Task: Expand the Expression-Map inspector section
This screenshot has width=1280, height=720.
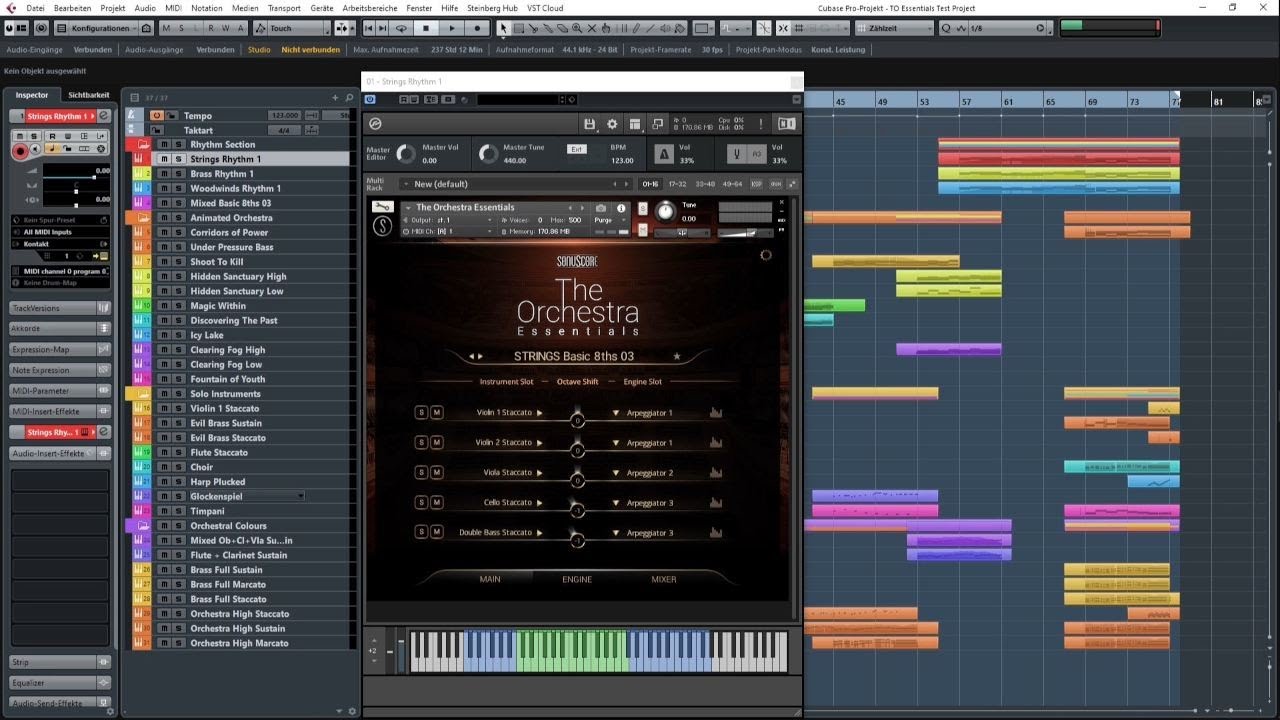Action: [60, 350]
